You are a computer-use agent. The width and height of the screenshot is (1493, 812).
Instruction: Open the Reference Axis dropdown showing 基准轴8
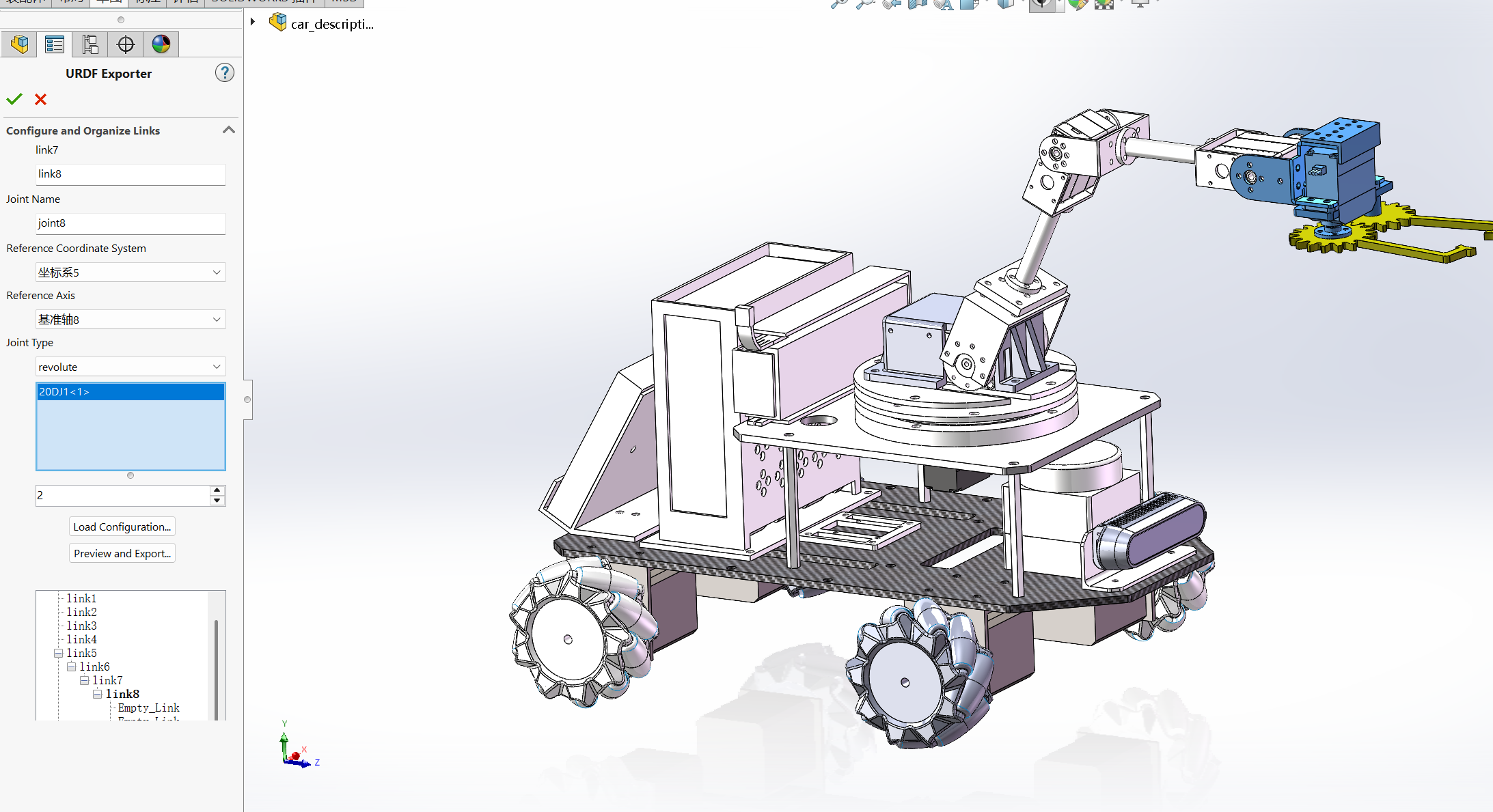tap(130, 319)
